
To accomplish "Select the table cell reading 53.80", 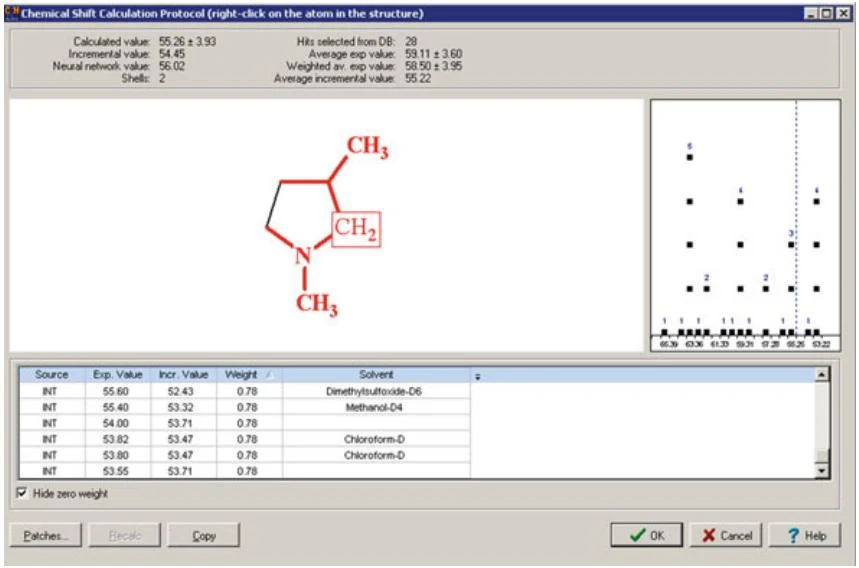I will click(x=117, y=455).
